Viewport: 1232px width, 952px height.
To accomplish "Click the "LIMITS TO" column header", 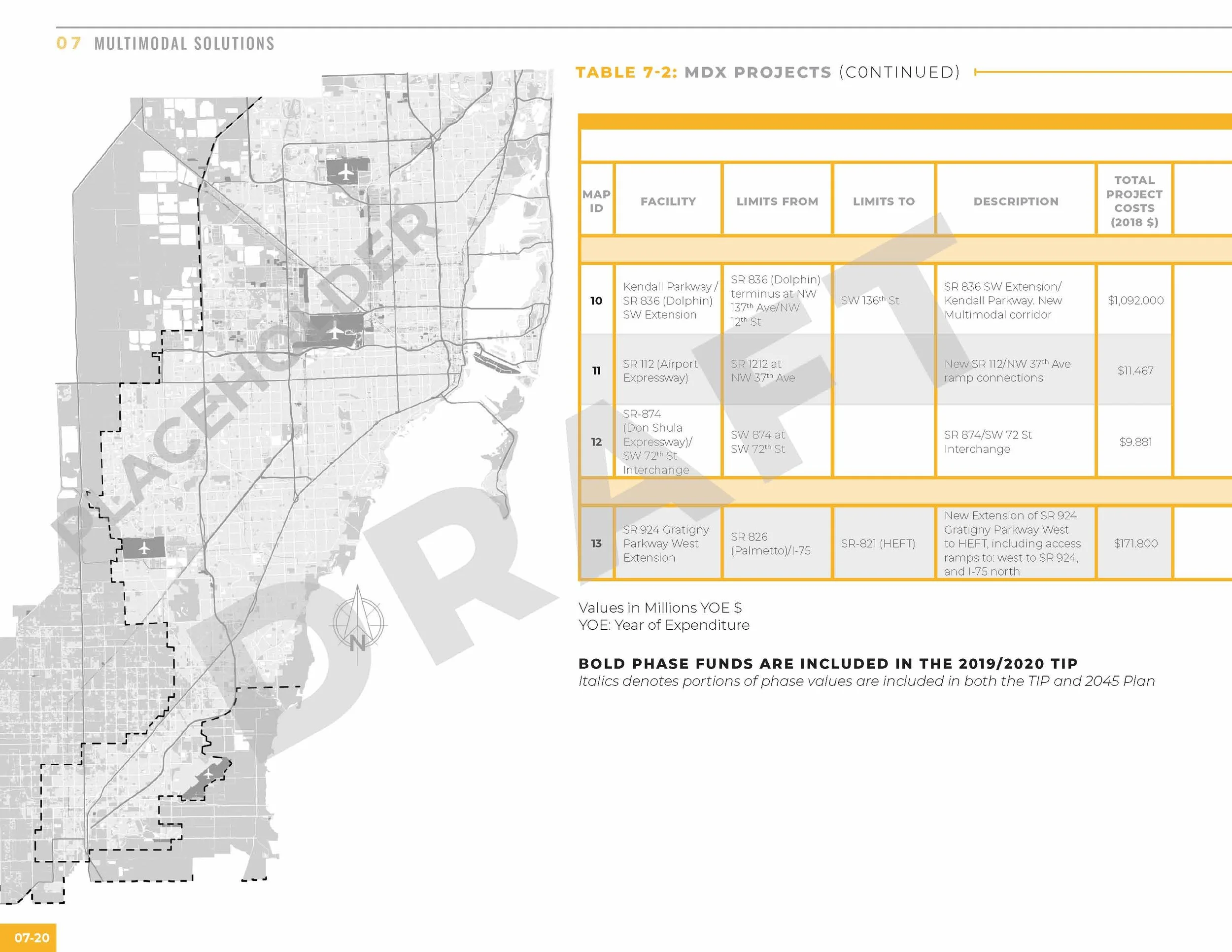I will (x=884, y=202).
